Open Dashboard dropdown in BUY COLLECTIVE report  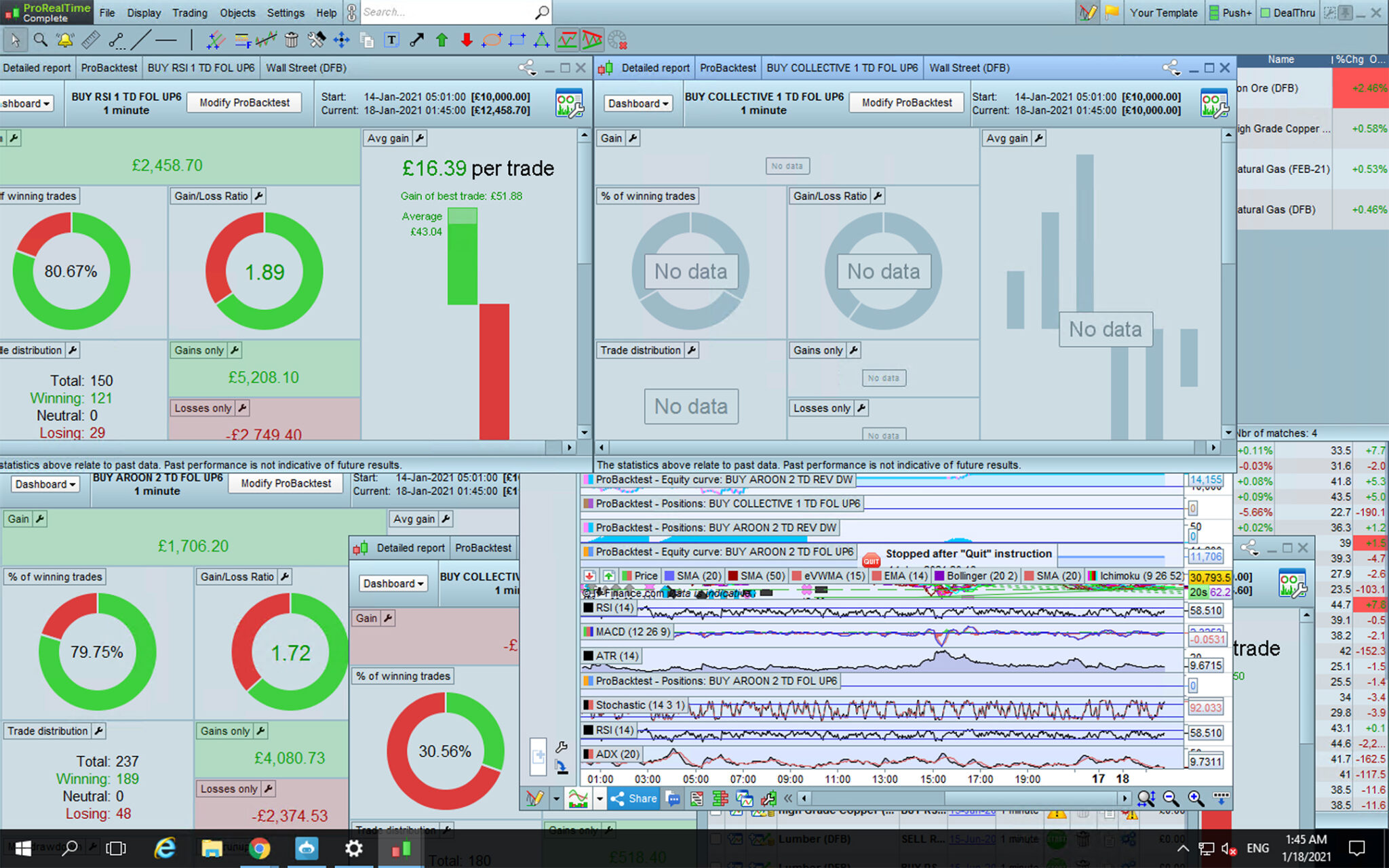coord(638,103)
